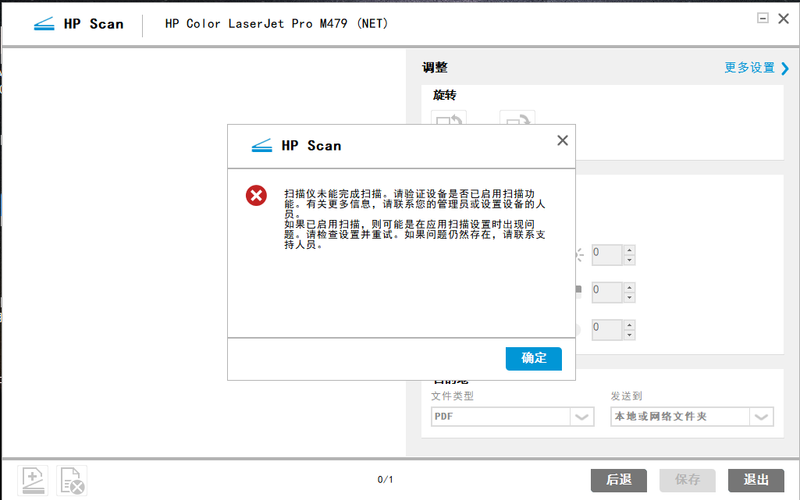Expand the 发送到 destination dropdown

[762, 417]
